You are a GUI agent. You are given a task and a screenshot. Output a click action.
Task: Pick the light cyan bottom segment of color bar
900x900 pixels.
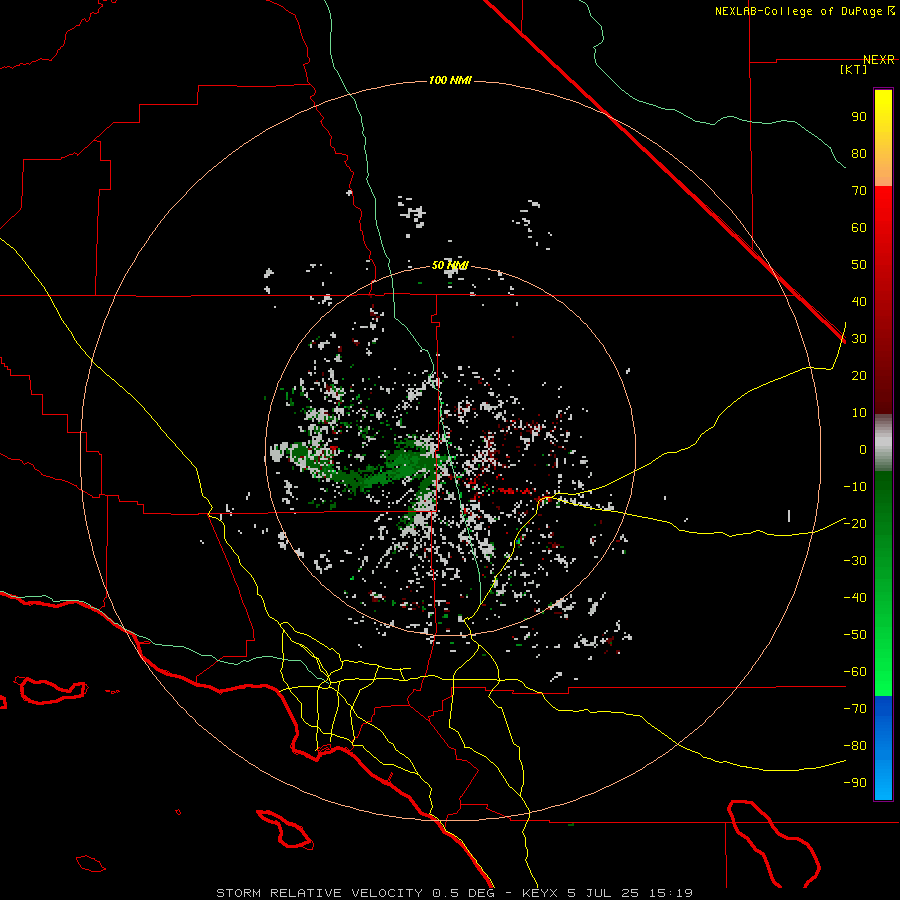coord(883,781)
